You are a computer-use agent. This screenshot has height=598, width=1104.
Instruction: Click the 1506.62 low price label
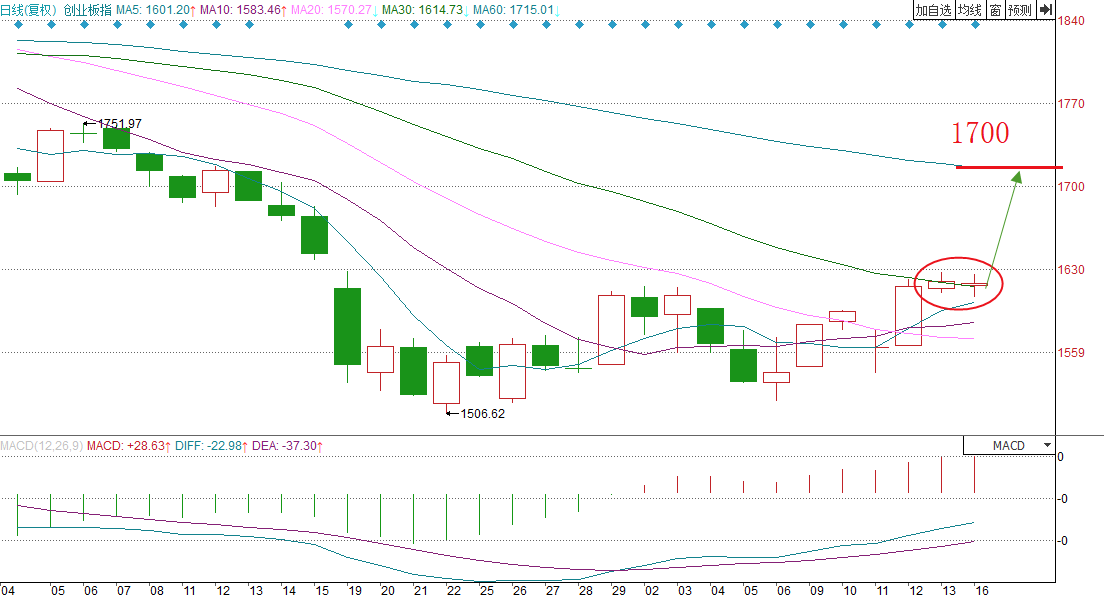click(482, 413)
